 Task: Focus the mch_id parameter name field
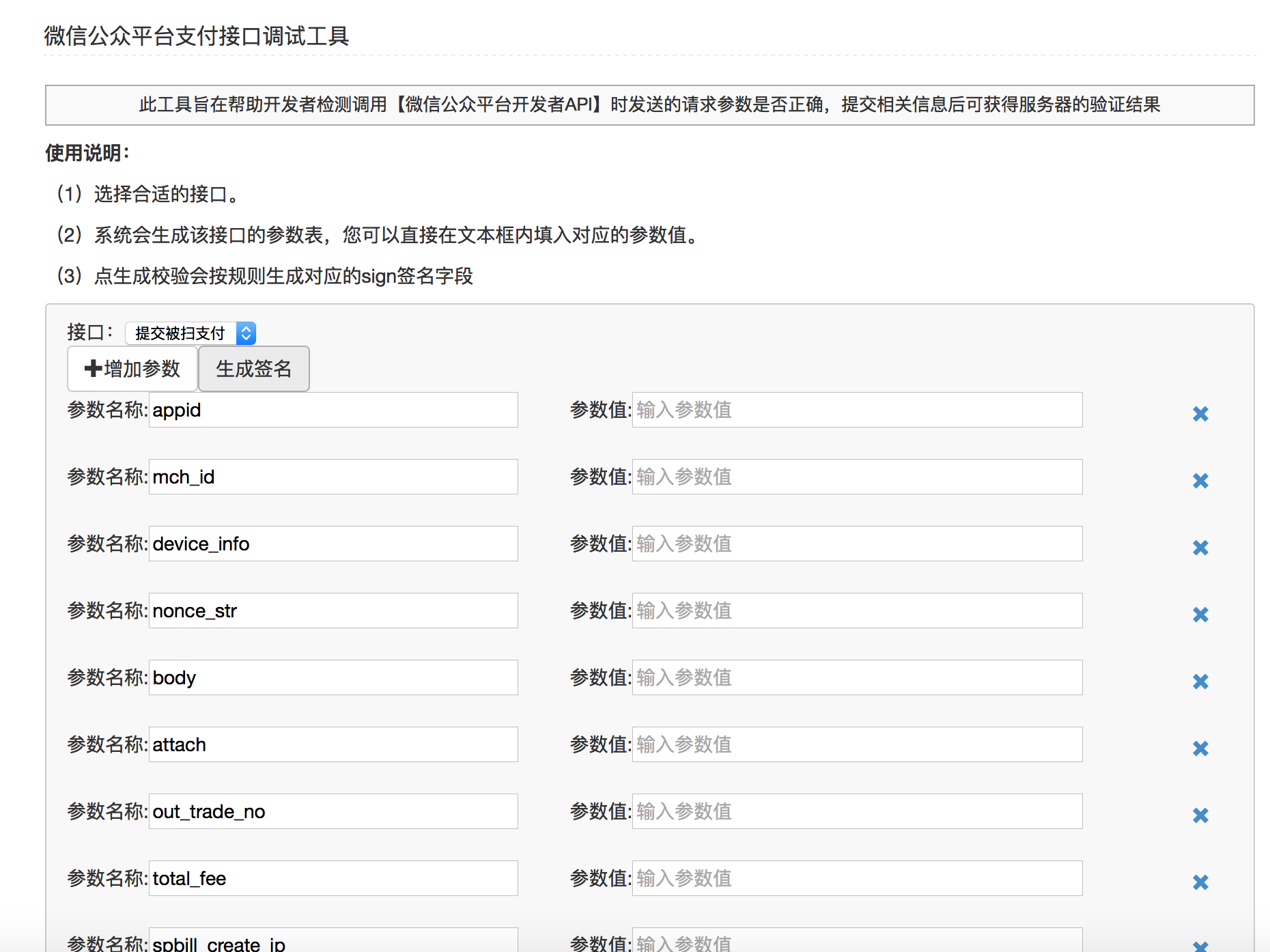pos(333,477)
